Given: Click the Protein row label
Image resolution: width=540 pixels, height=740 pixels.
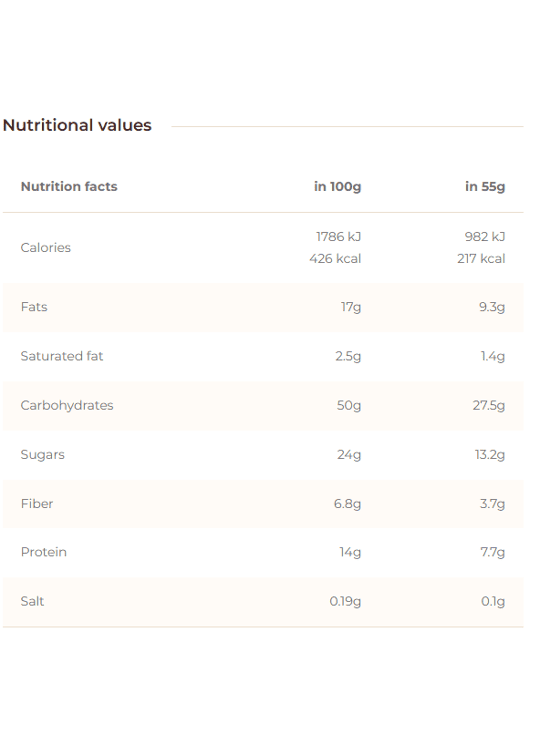Looking at the screenshot, I should [x=44, y=552].
